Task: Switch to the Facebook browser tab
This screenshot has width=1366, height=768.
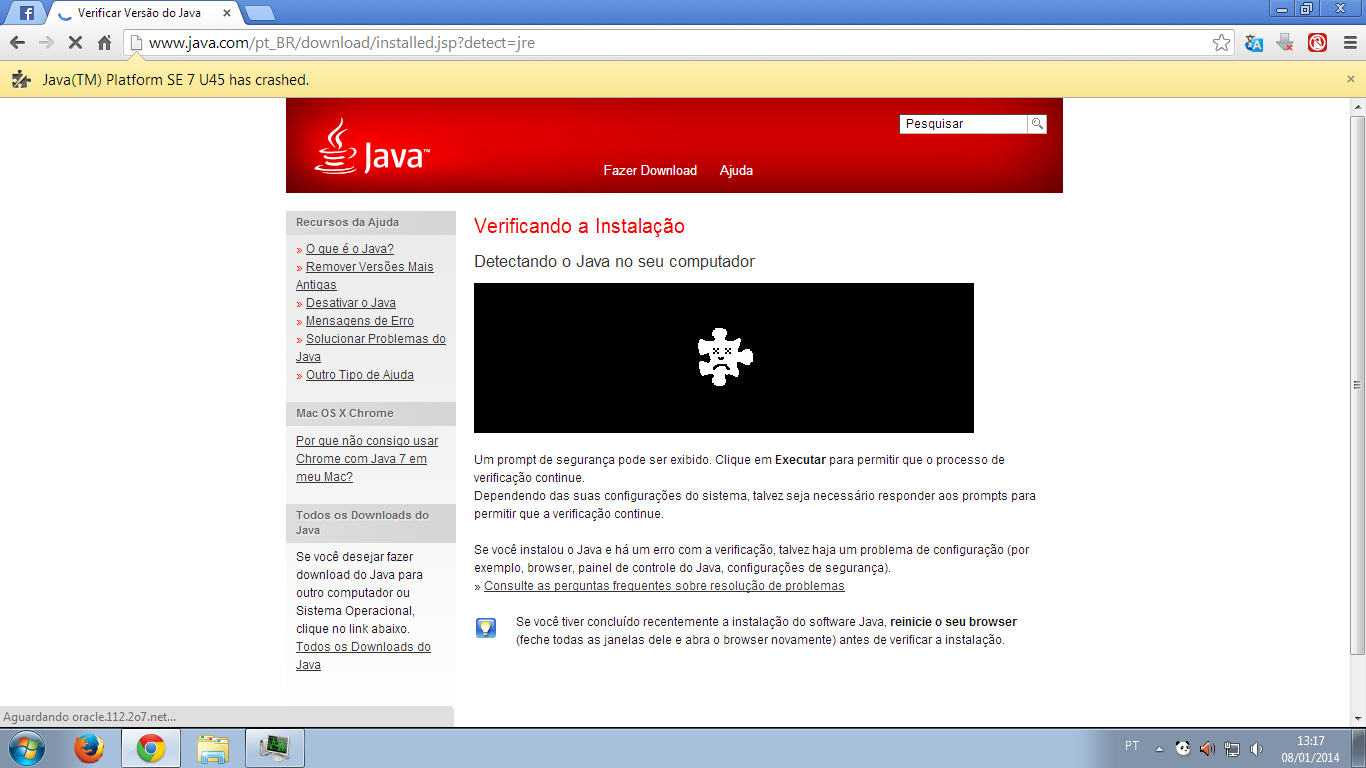Action: coord(26,13)
